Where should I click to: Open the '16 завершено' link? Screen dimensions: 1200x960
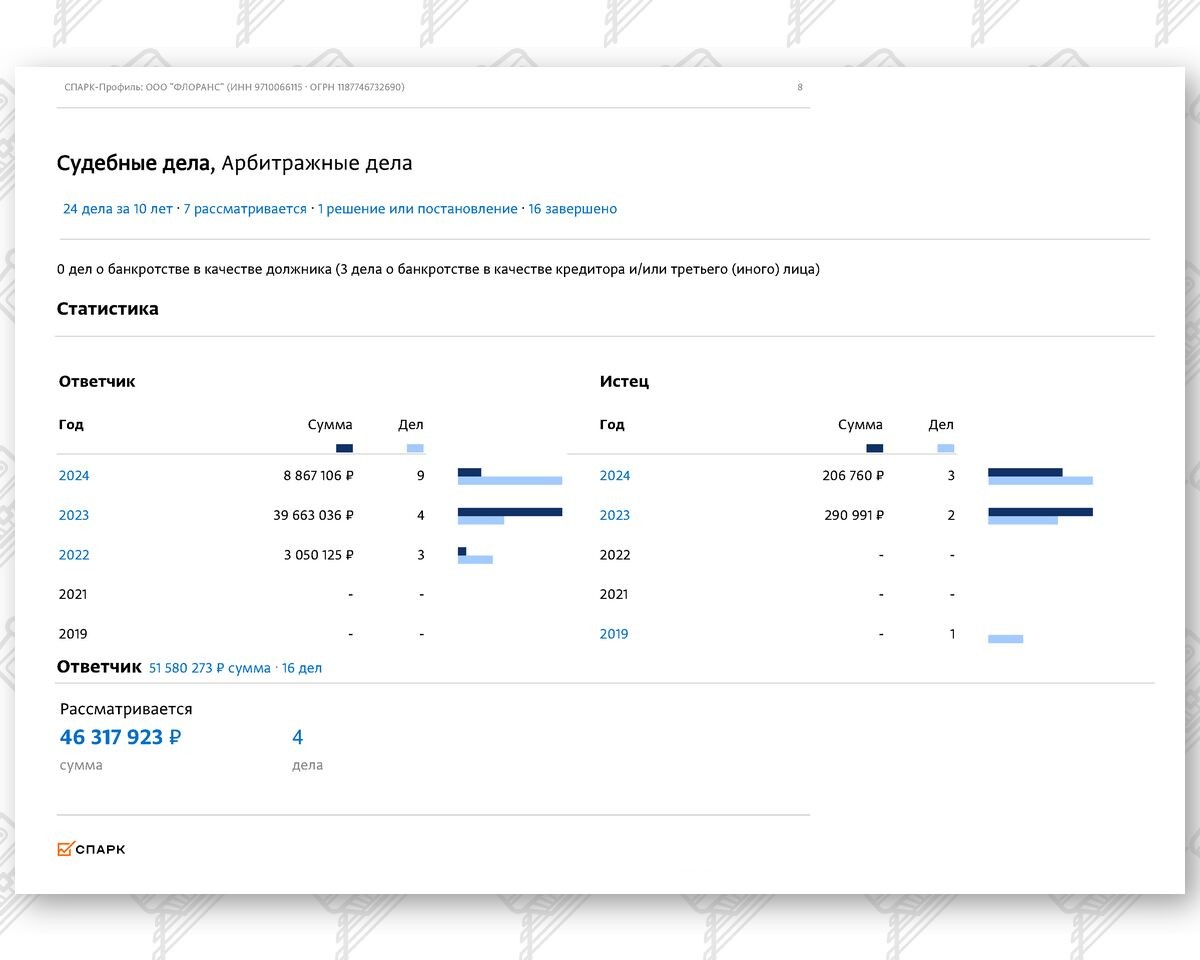572,209
